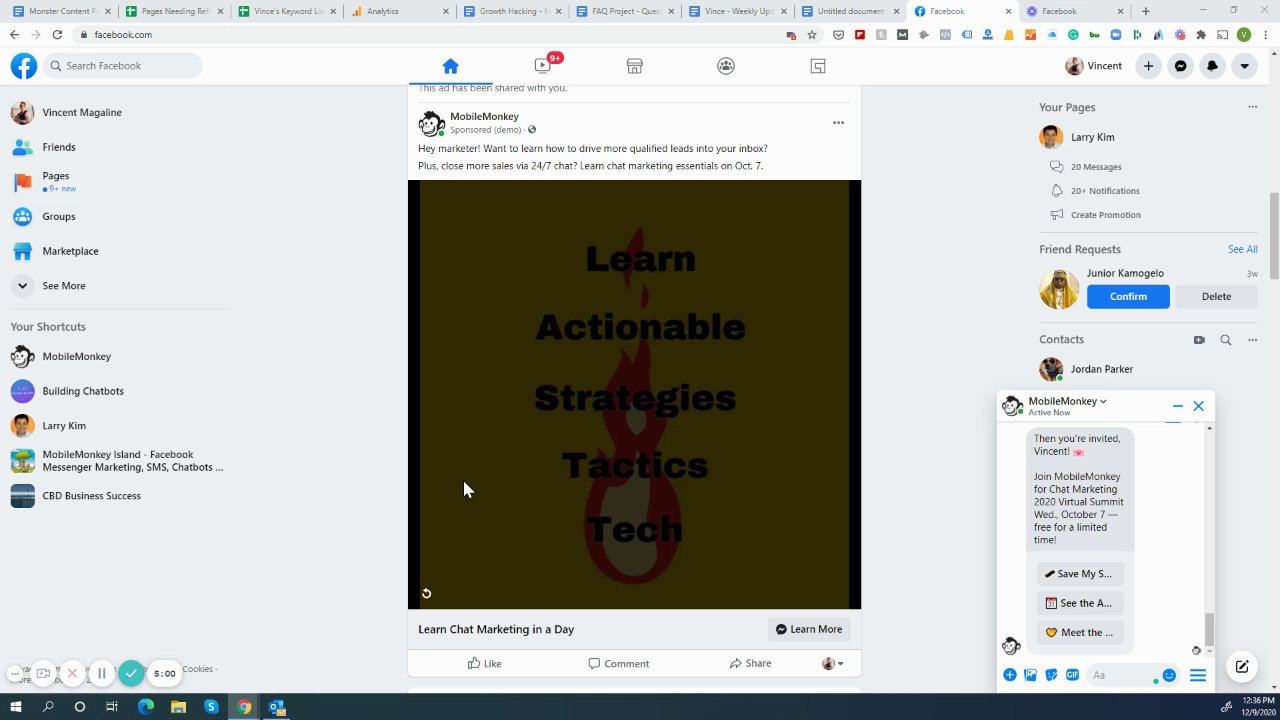Like the MobileMonkey post

(484, 663)
